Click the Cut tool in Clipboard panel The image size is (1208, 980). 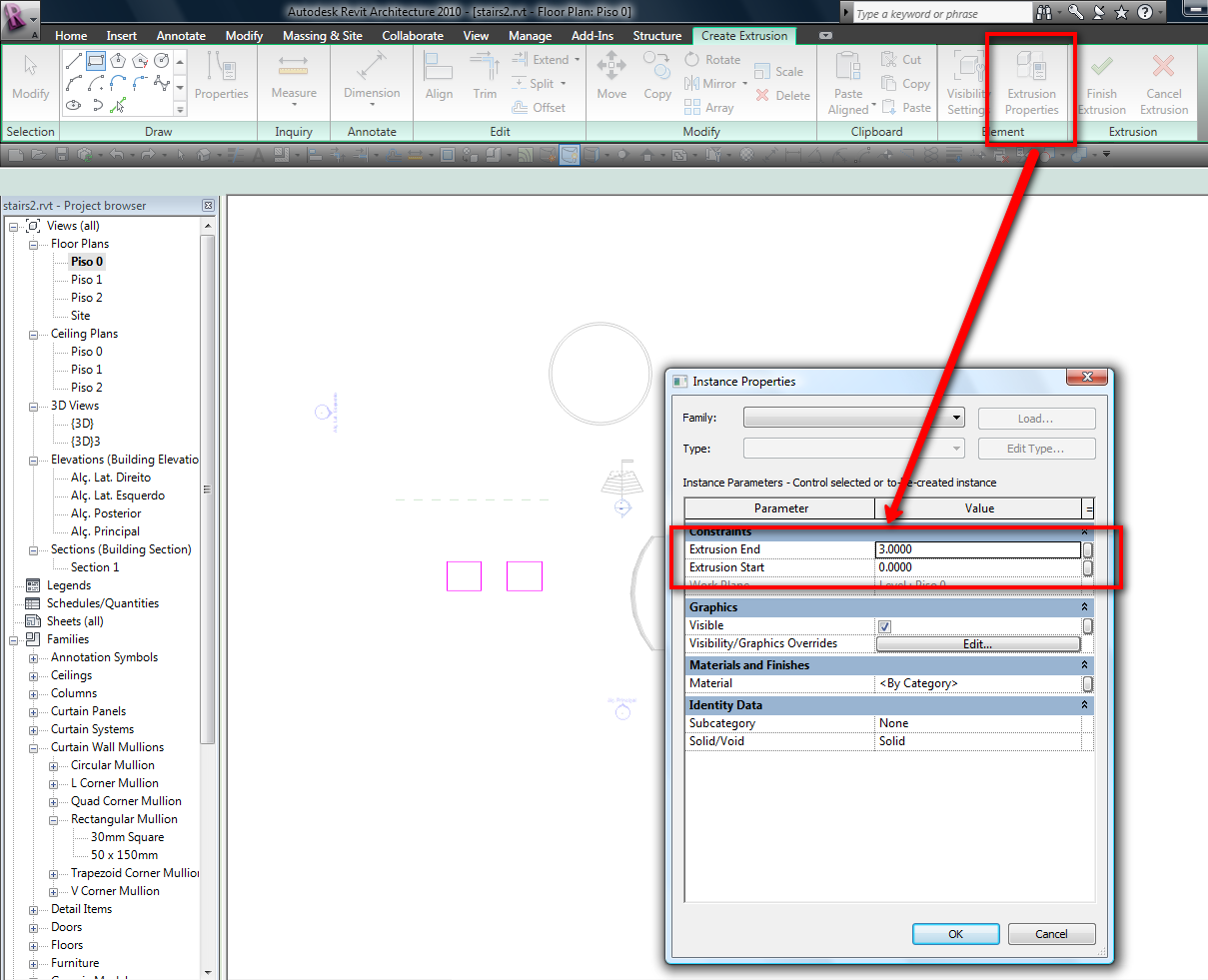901,60
